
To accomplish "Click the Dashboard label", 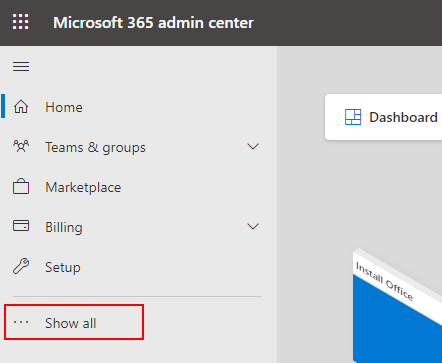I will coord(403,117).
